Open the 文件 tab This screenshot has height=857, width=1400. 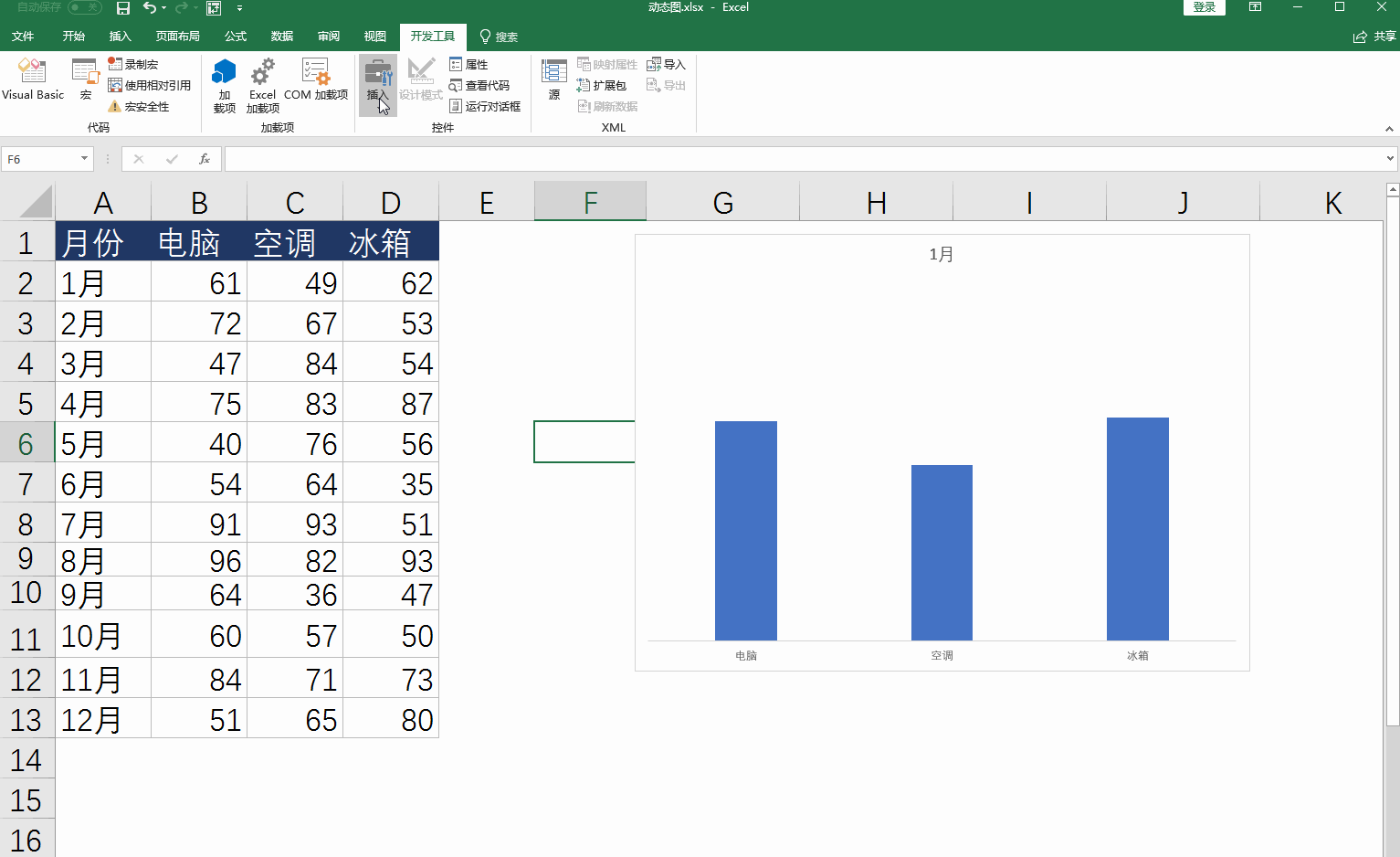tap(23, 37)
